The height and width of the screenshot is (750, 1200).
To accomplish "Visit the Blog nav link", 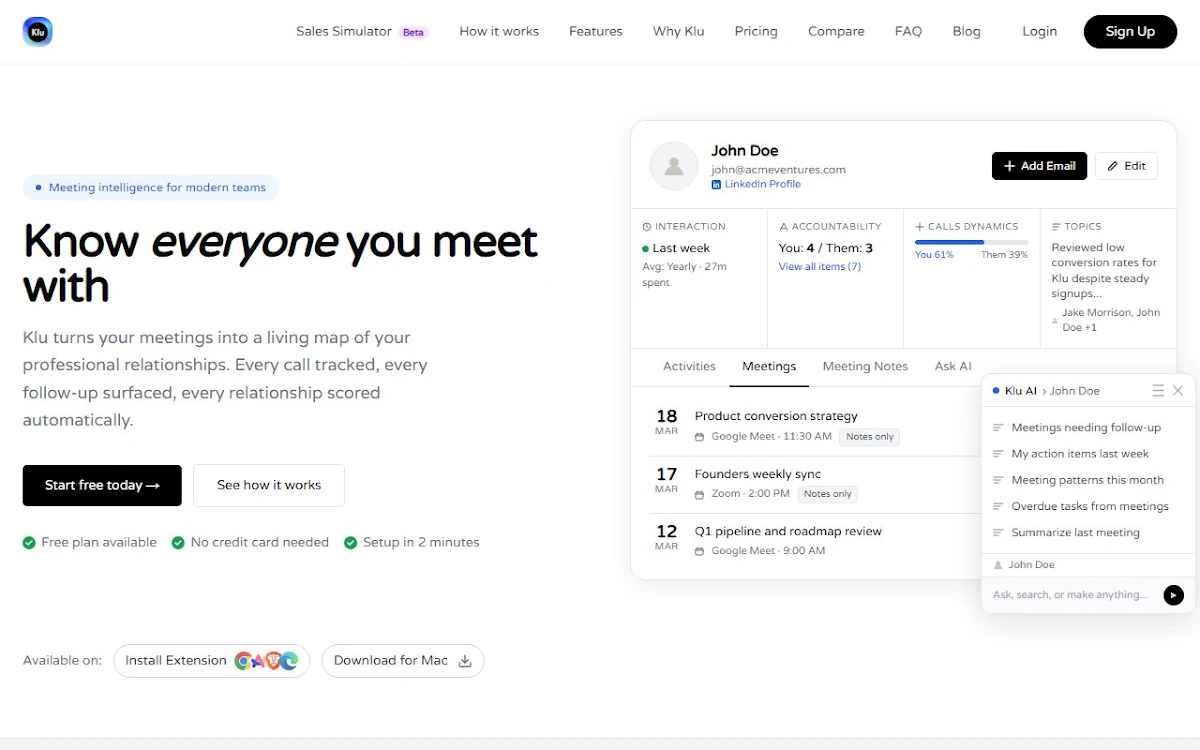I will [x=966, y=32].
